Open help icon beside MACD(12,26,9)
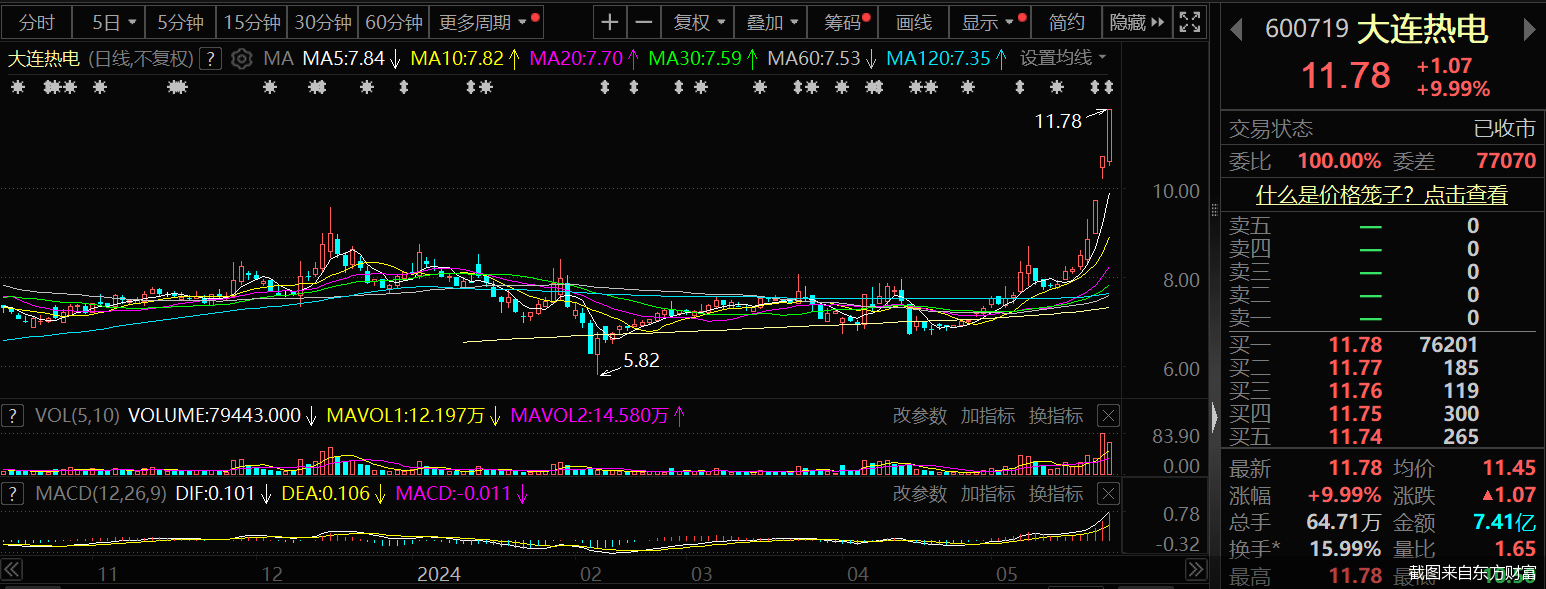 tap(14, 494)
